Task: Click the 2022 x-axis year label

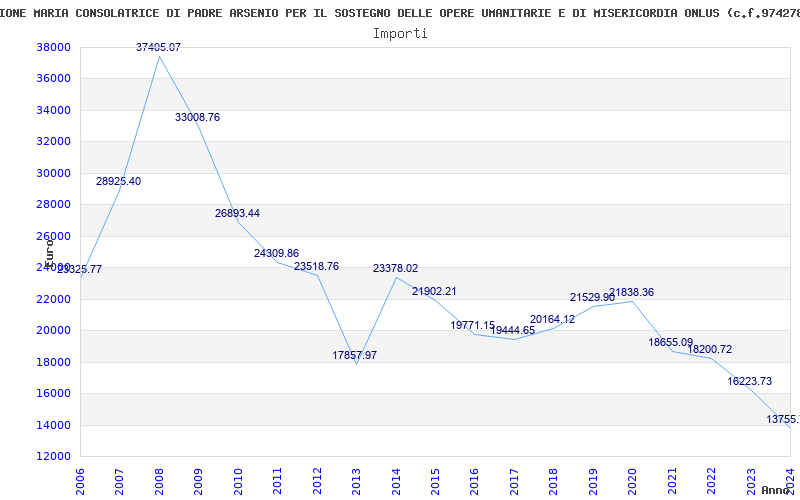Action: pos(712,482)
